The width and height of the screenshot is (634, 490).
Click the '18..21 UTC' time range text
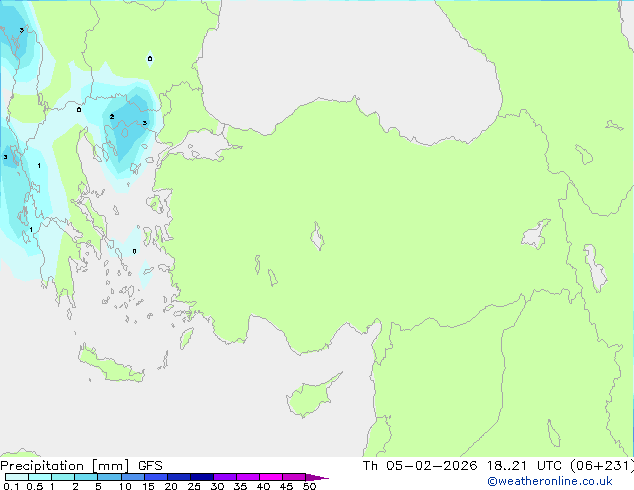pyautogui.click(x=524, y=466)
